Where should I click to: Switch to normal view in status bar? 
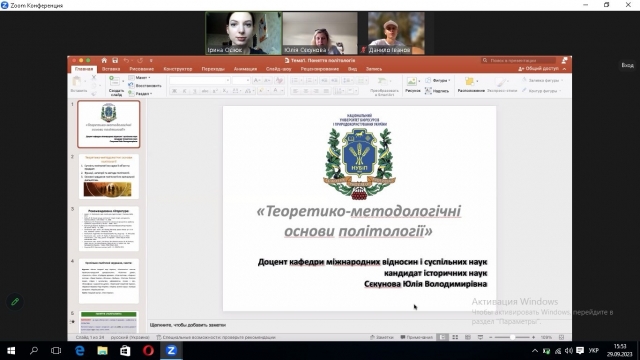click(x=442, y=337)
